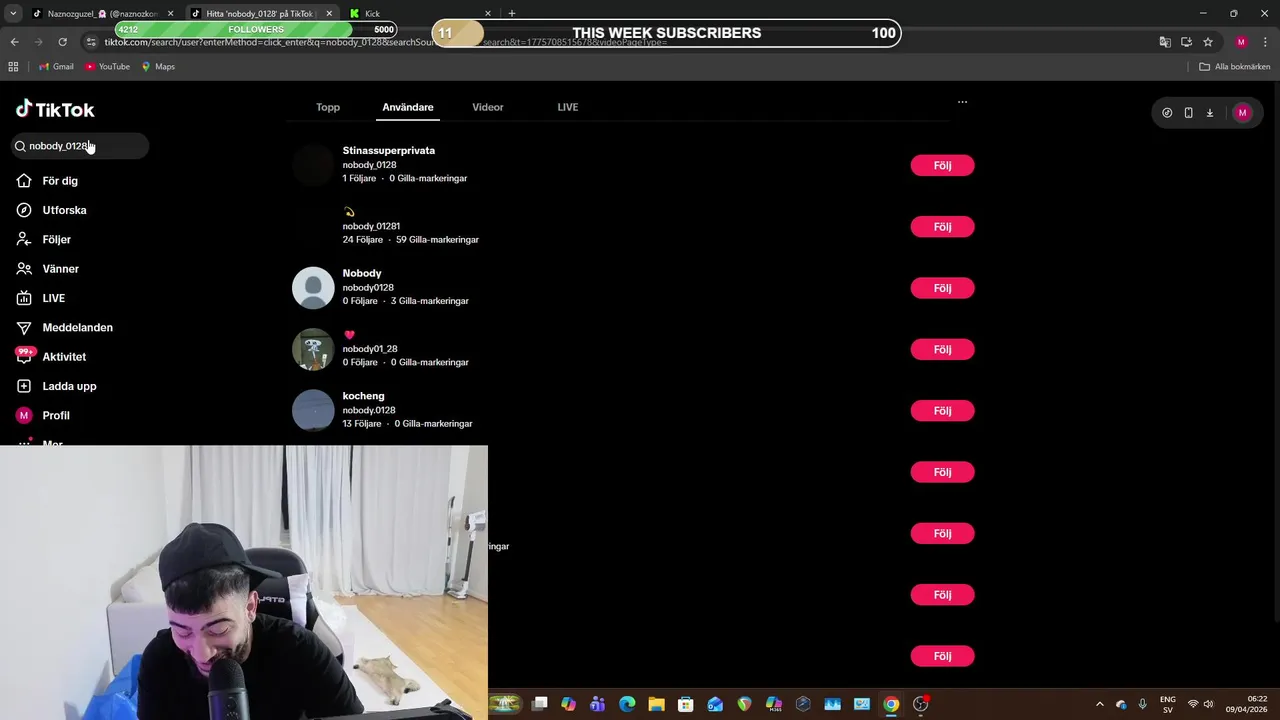This screenshot has width=1280, height=720.
Task: Open Microsoft Store from the taskbar
Action: 685,704
